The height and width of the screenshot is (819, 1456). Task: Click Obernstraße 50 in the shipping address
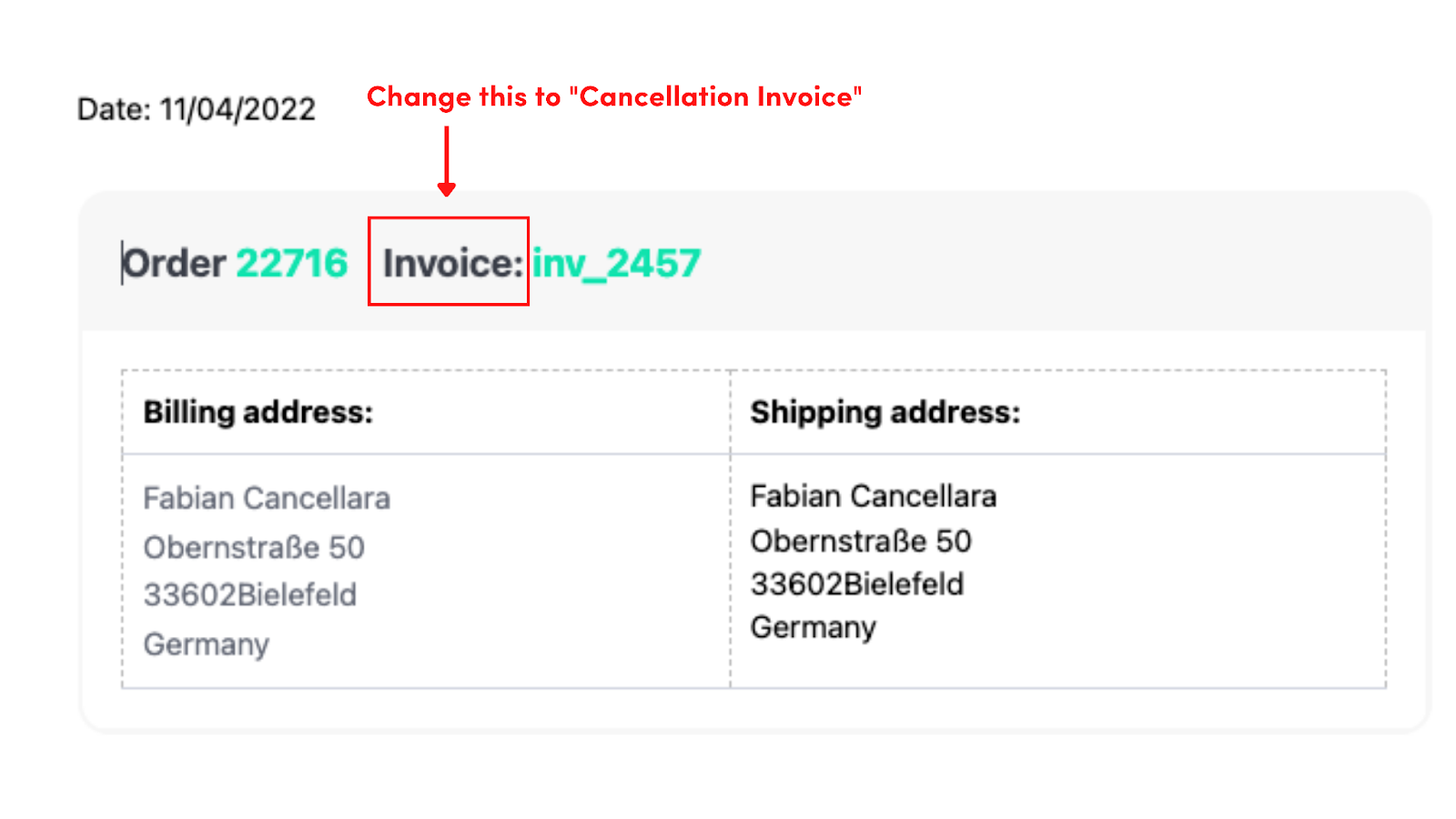[x=861, y=541]
